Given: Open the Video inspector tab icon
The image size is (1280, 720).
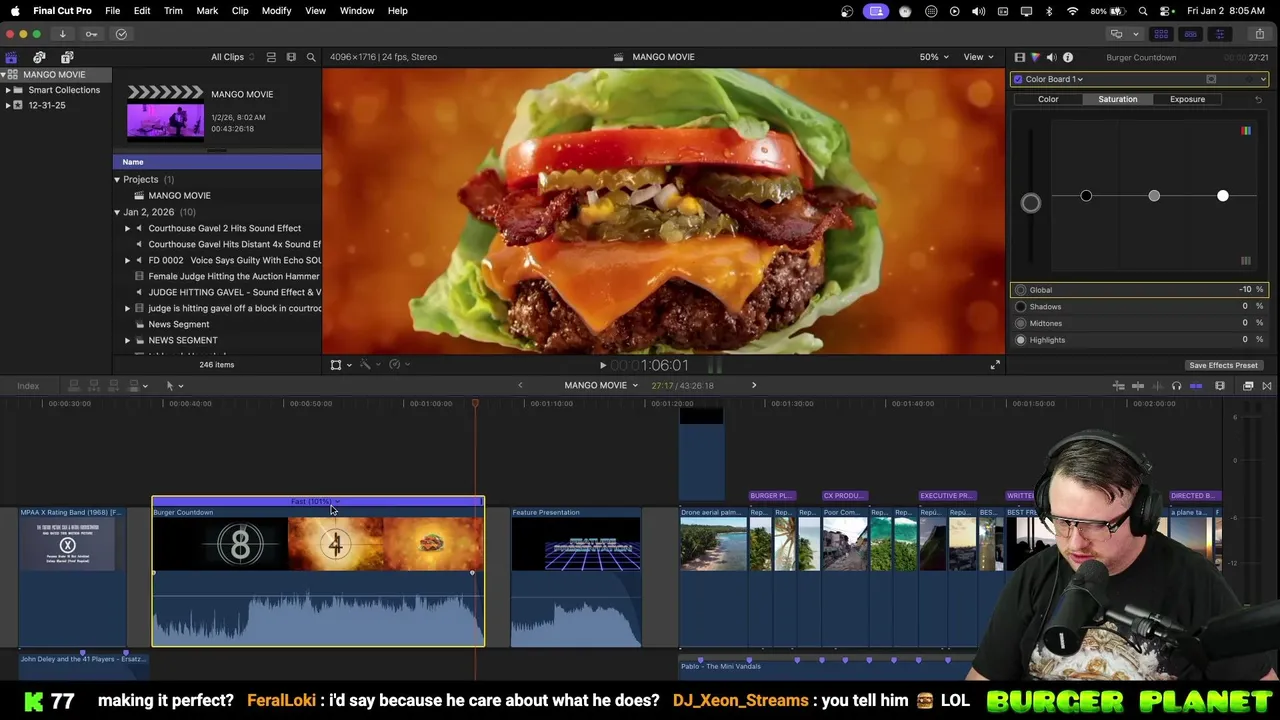Looking at the screenshot, I should click(1019, 57).
